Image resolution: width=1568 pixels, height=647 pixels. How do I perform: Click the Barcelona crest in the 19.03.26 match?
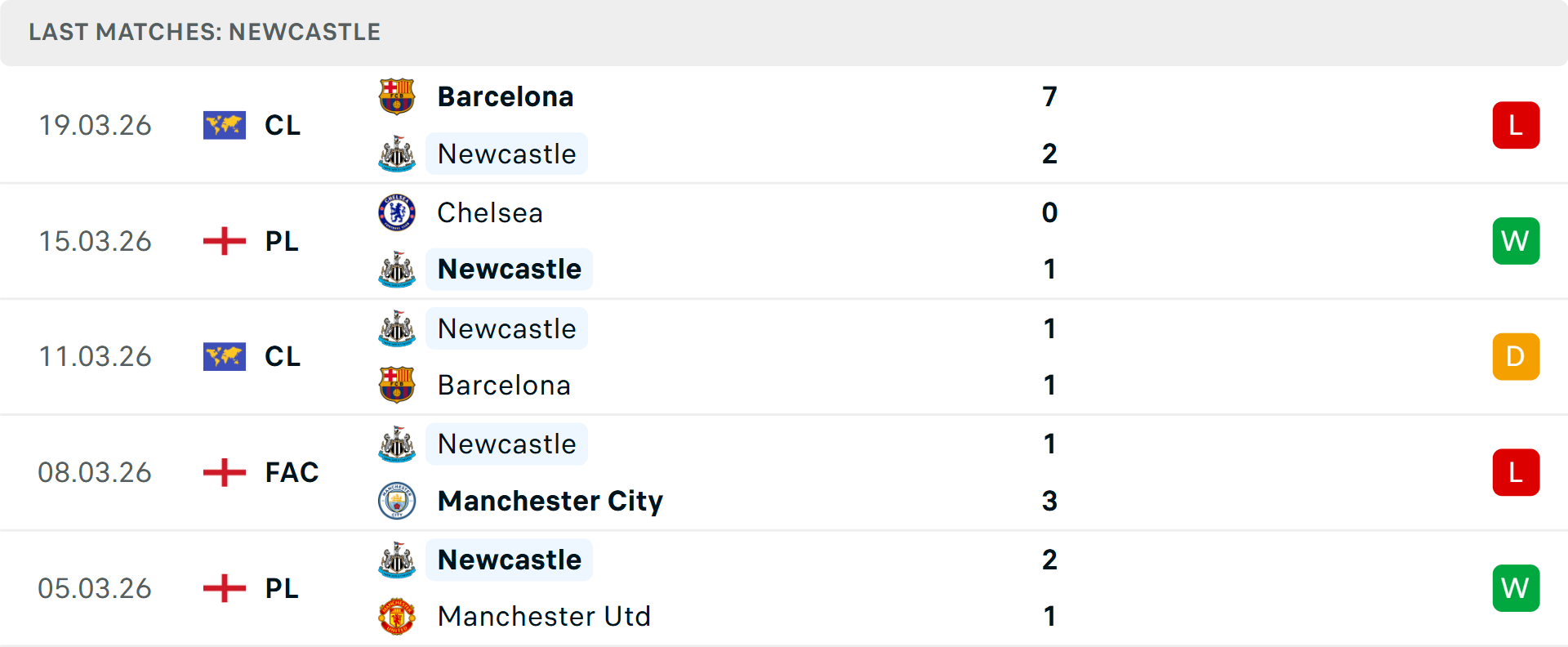[397, 96]
